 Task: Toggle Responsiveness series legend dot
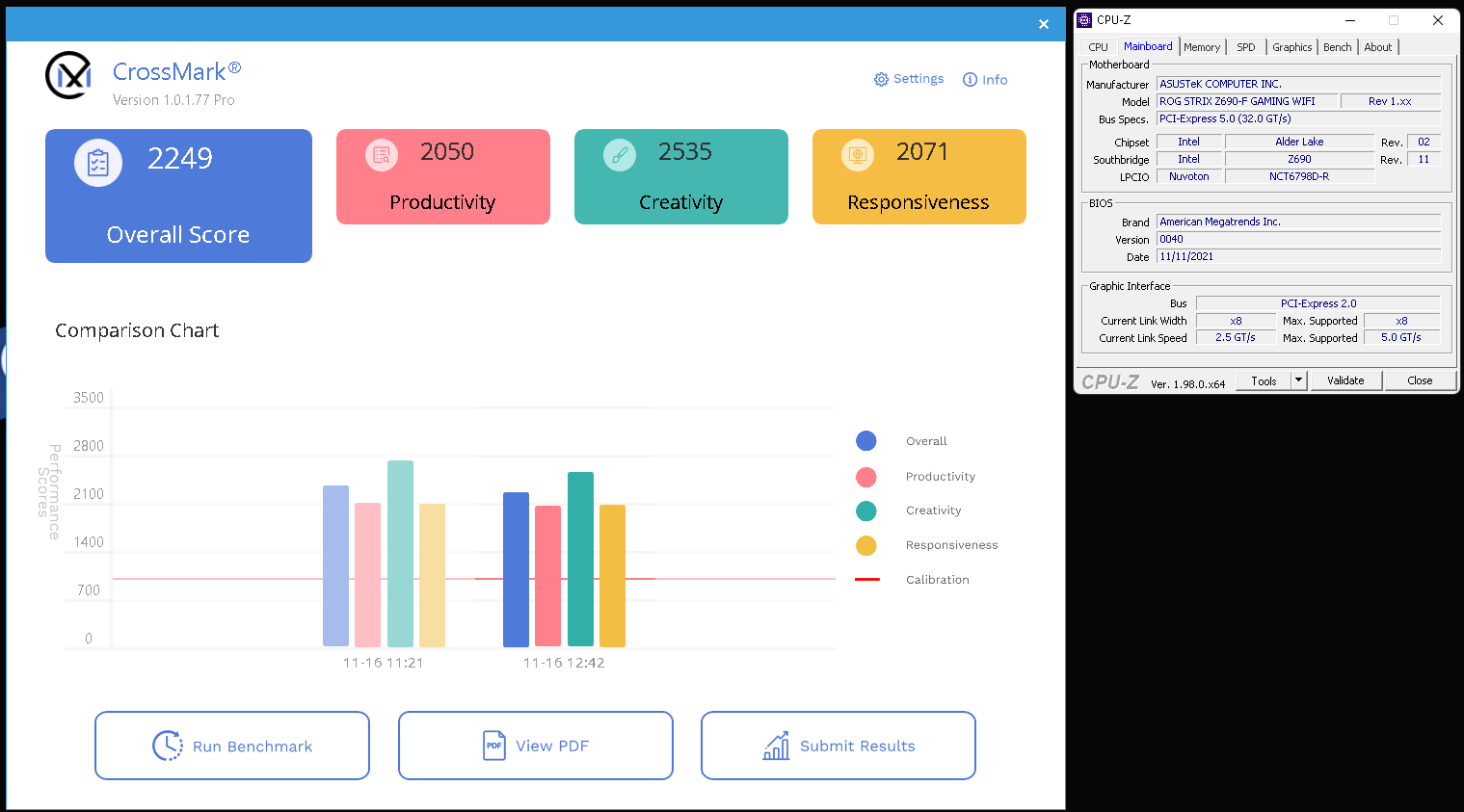pyautogui.click(x=866, y=545)
